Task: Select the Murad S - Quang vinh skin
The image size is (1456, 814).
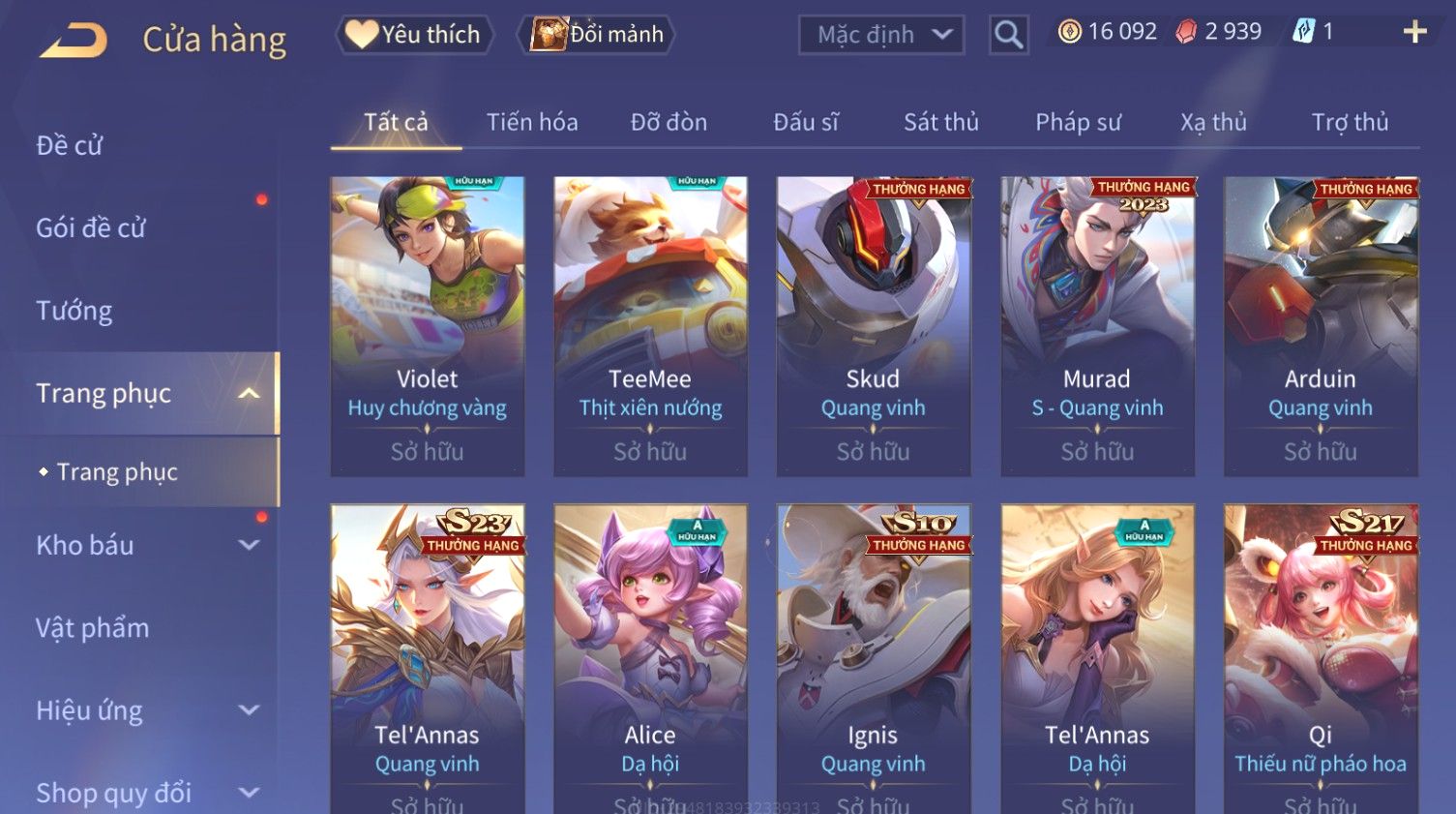Action: tap(1097, 326)
